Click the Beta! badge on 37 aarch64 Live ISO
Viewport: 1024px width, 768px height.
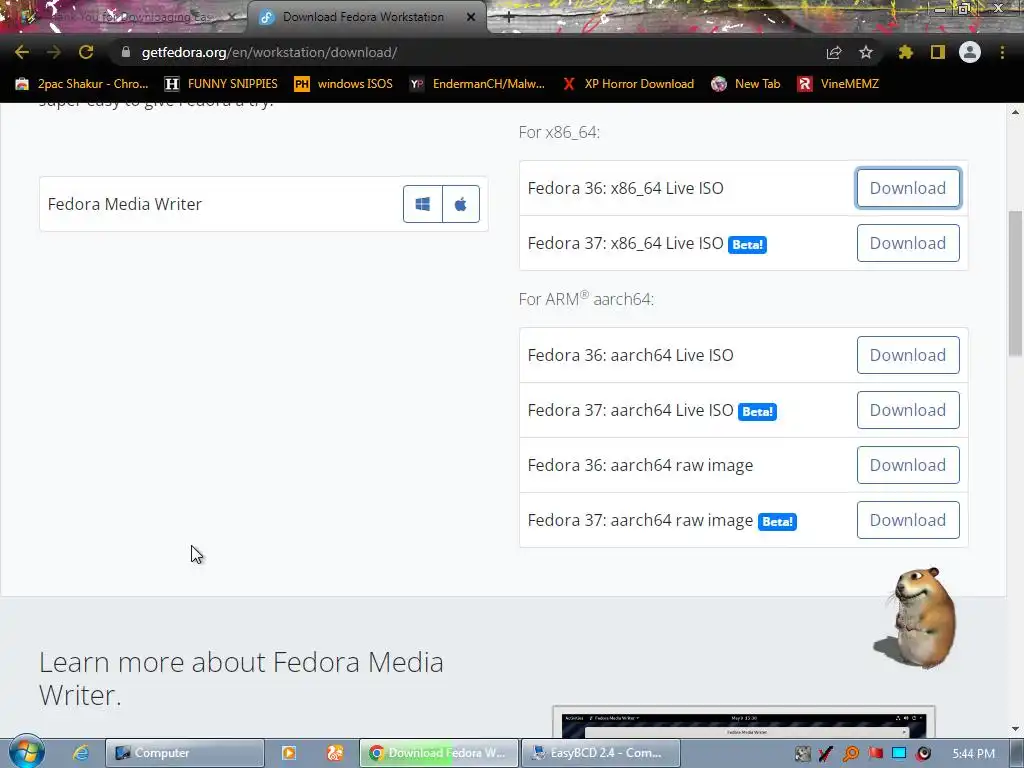point(757,411)
